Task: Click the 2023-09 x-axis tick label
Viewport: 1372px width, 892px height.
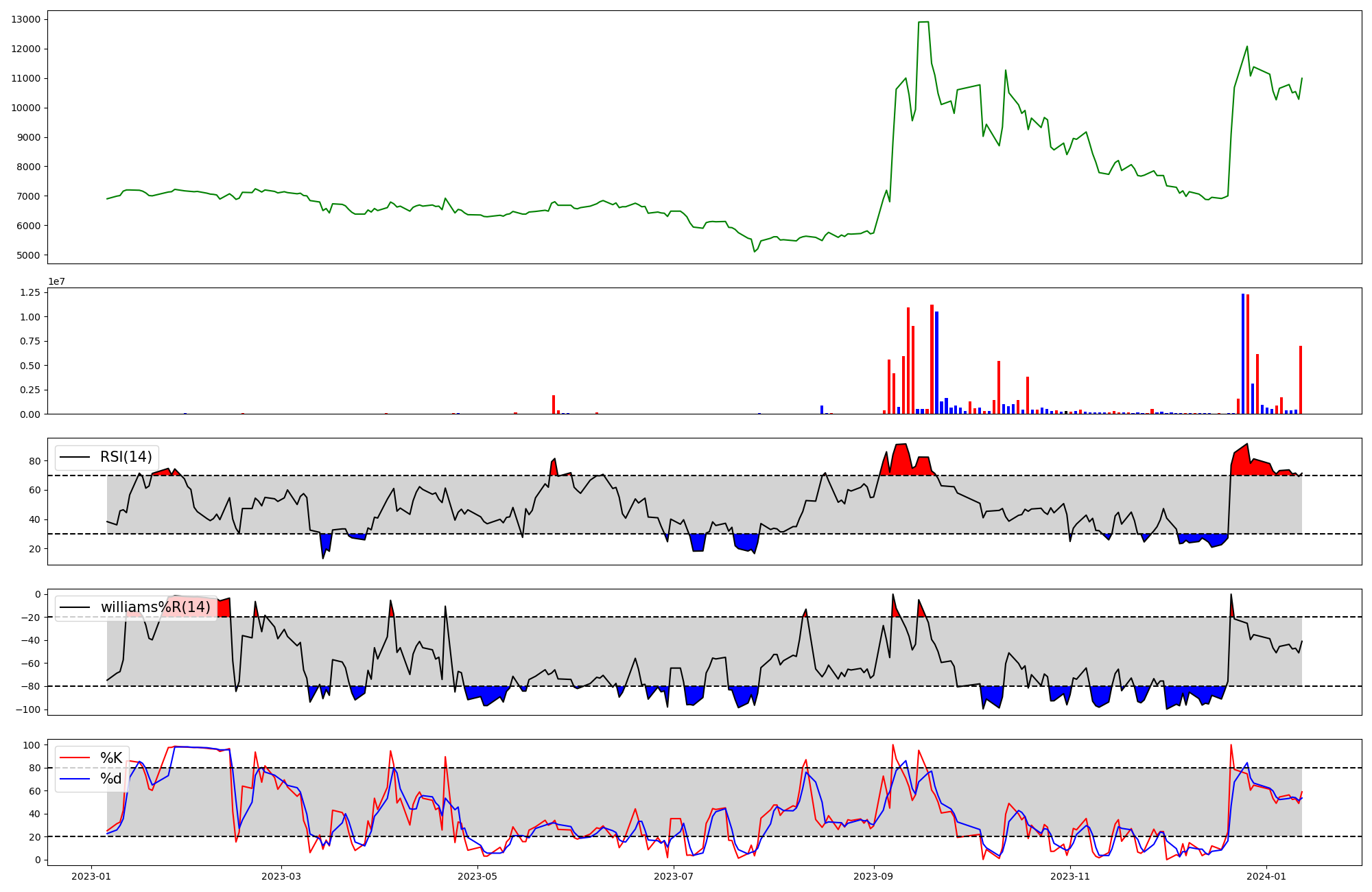Action: 873,876
